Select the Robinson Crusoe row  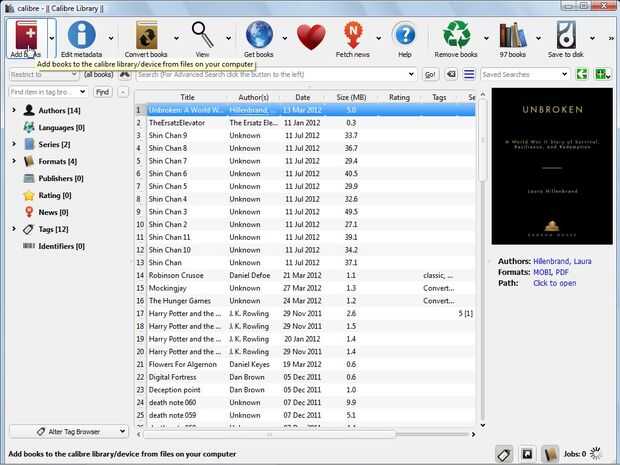(x=304, y=275)
